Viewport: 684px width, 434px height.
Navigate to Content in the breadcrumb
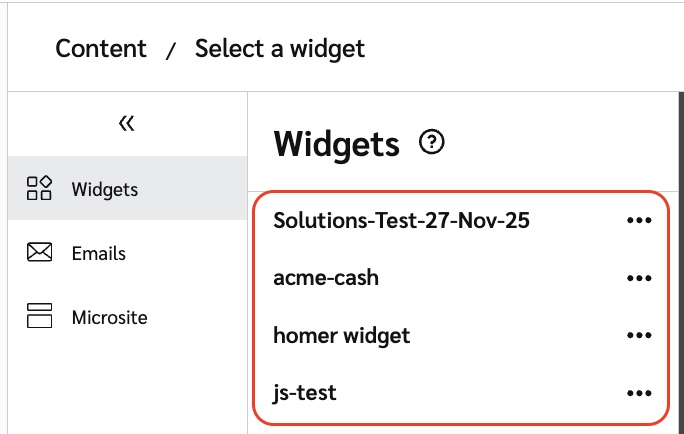(x=101, y=48)
